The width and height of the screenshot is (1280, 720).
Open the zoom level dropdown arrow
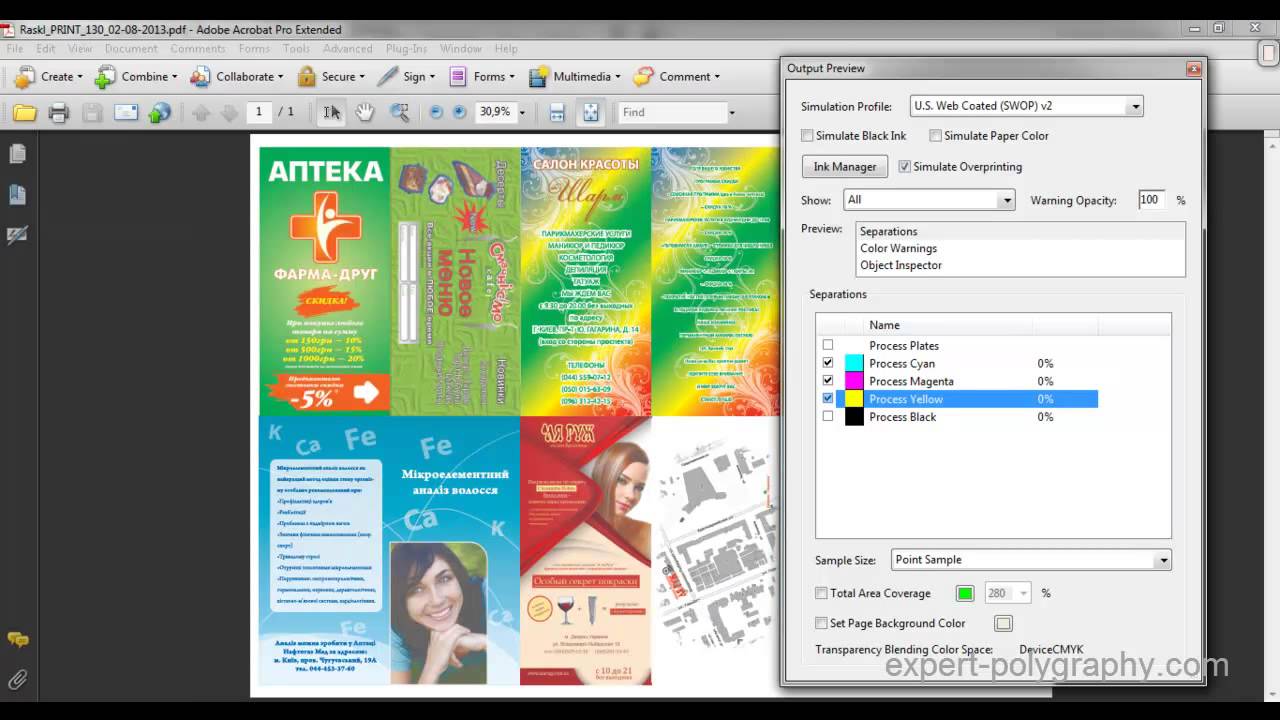[522, 113]
